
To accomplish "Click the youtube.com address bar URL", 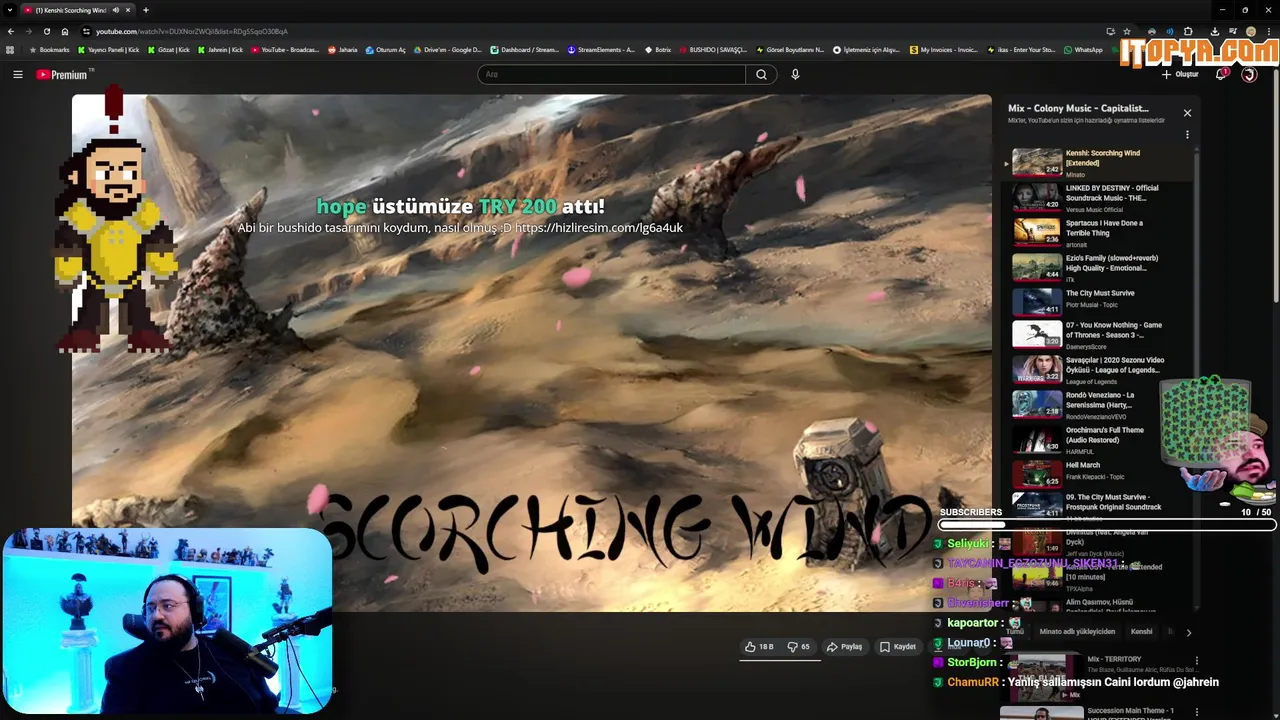I will [192, 31].
